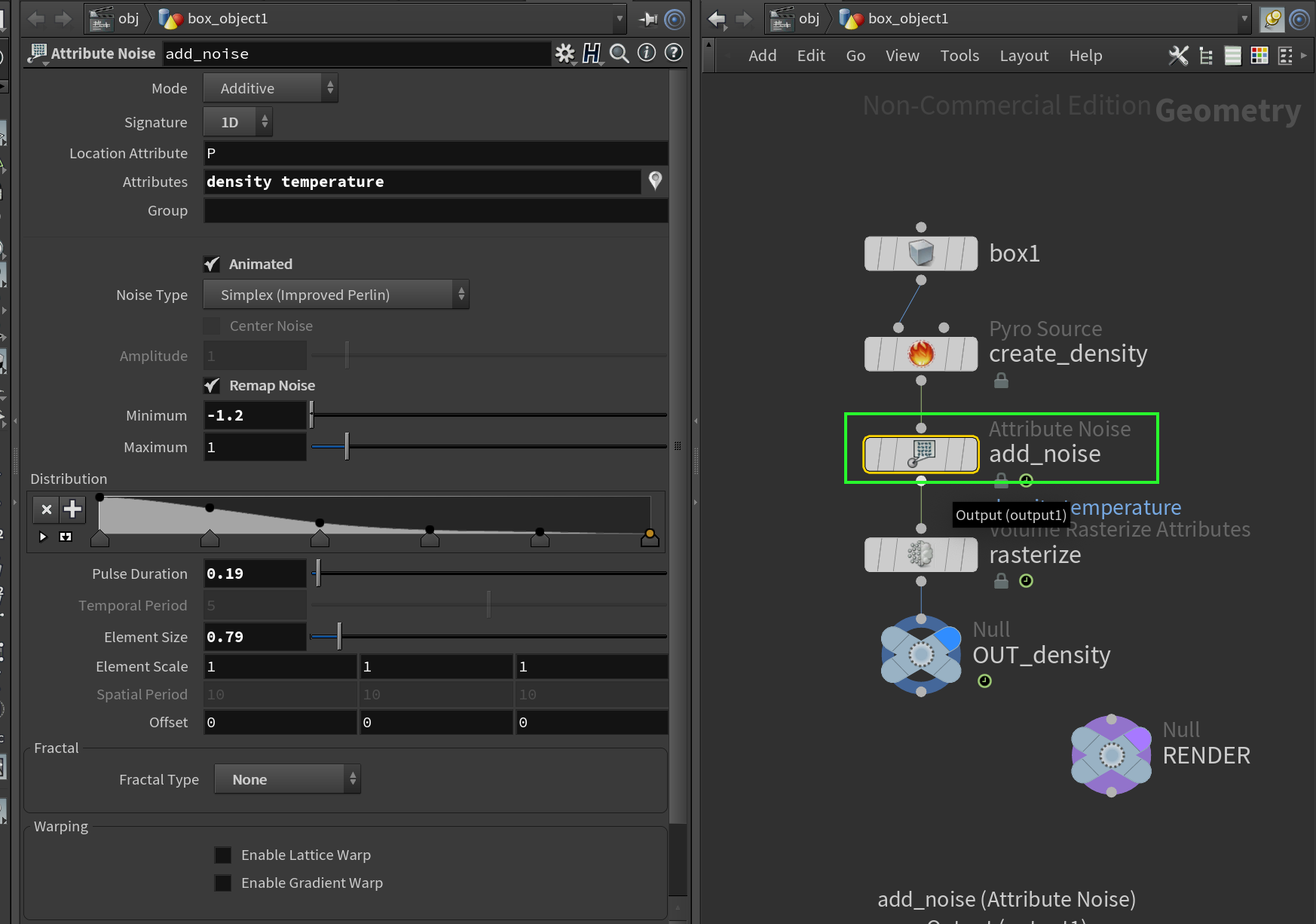Click the Null OUT_density node icon

pyautogui.click(x=920, y=654)
